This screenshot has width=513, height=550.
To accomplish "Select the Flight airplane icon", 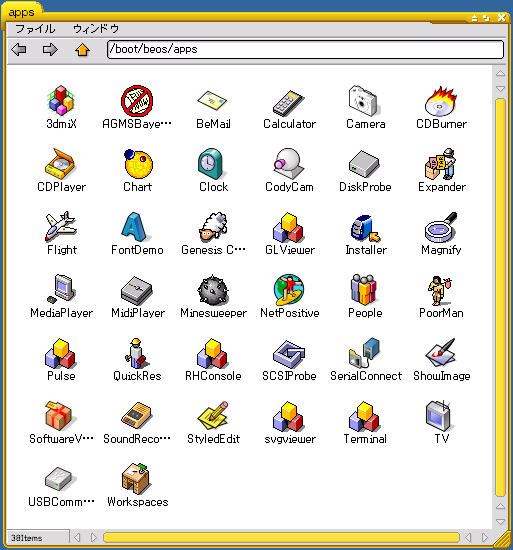I will click(61, 227).
